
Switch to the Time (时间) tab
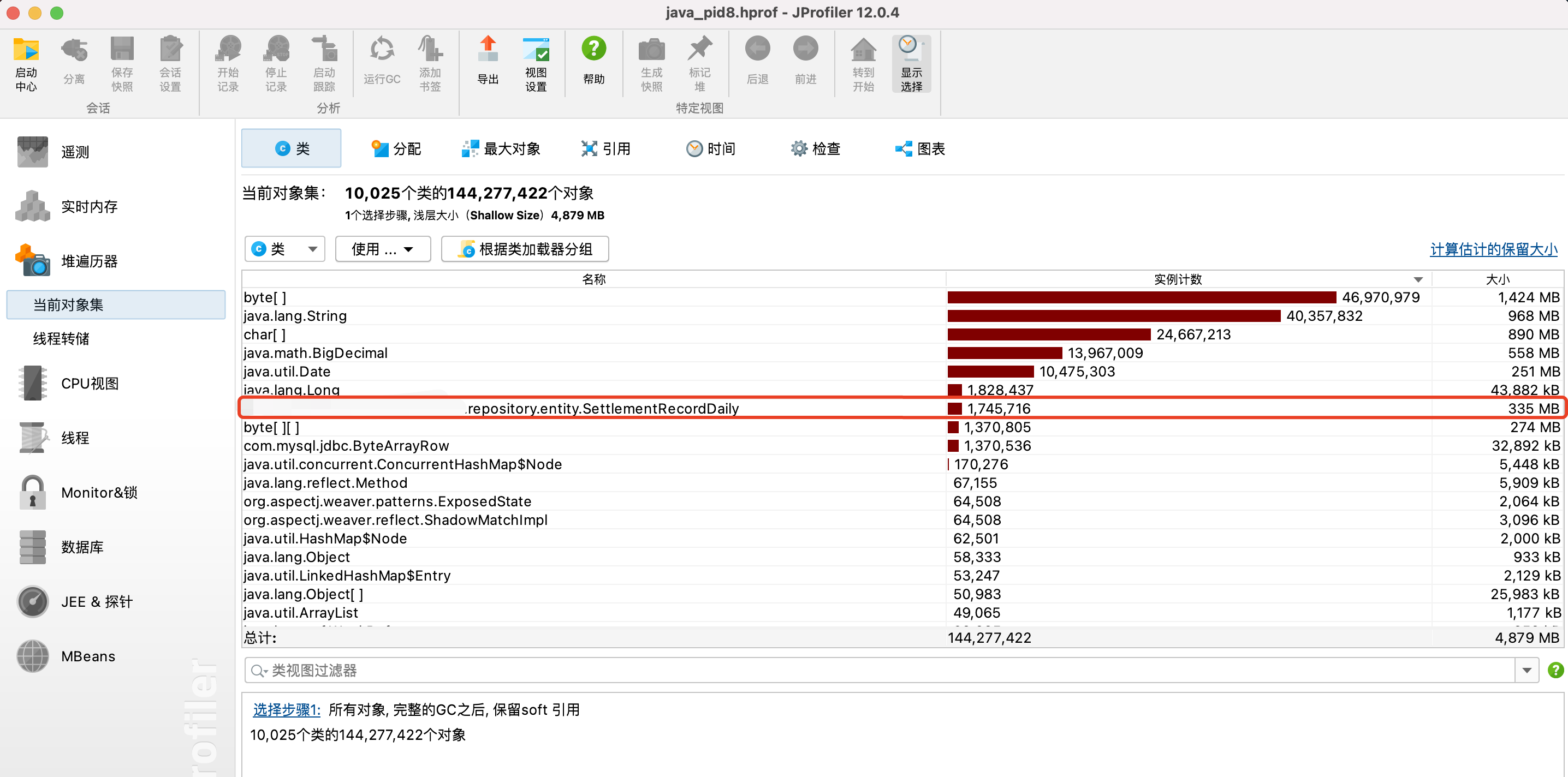coord(710,148)
